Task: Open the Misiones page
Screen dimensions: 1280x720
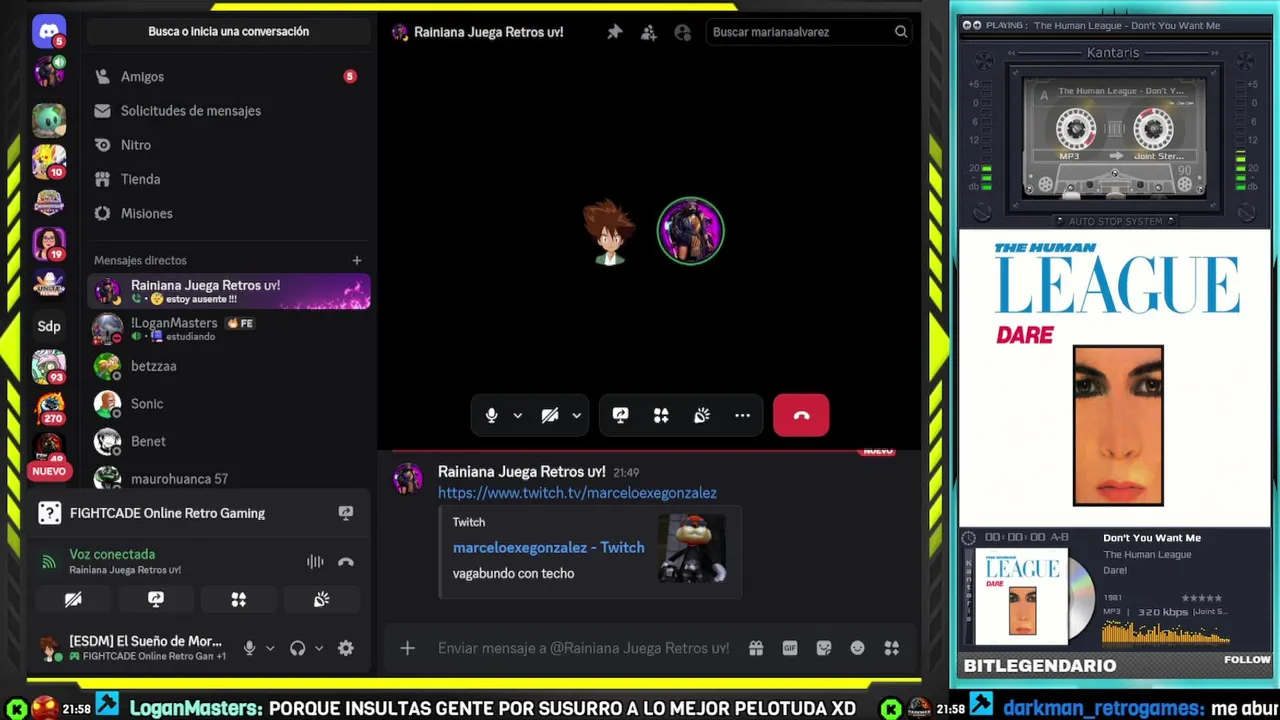Action: (x=229, y=213)
